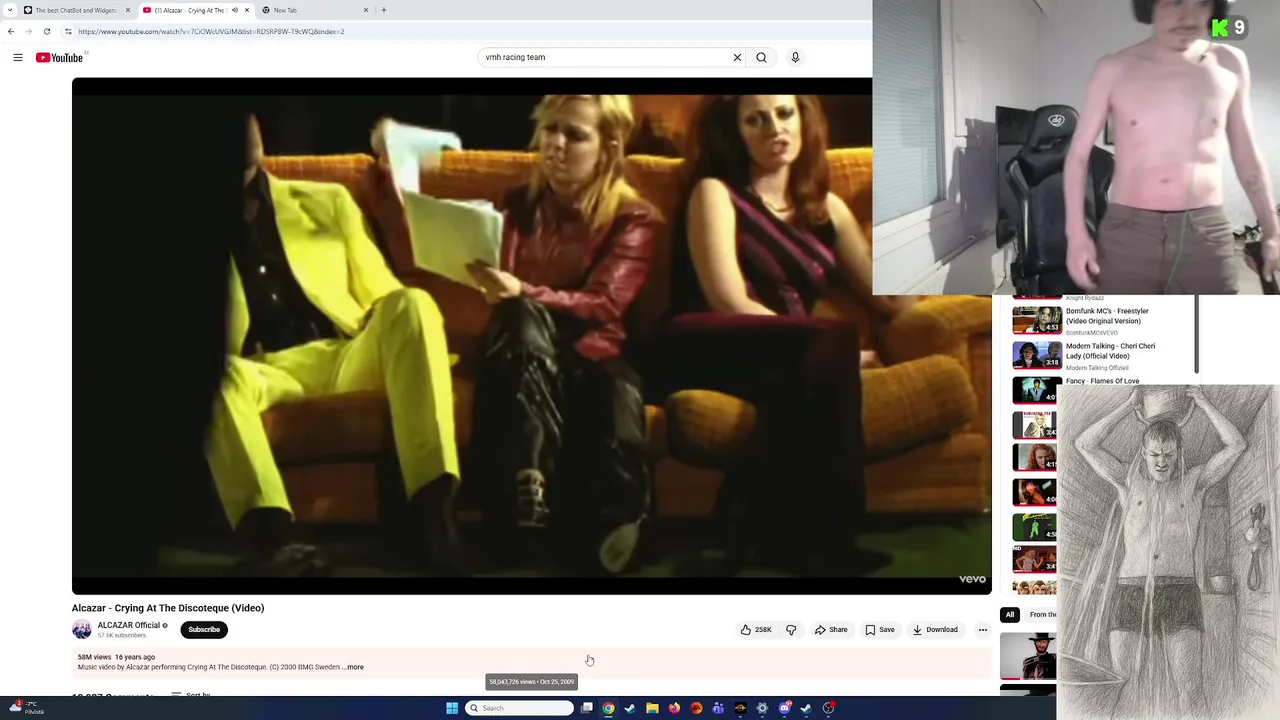Reload the page with the refresh icon
Screen dimensions: 1280x720
point(46,31)
